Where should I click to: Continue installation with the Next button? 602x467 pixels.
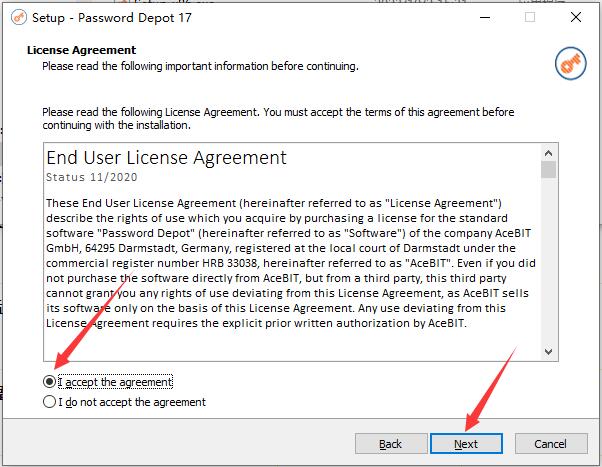(x=466, y=444)
